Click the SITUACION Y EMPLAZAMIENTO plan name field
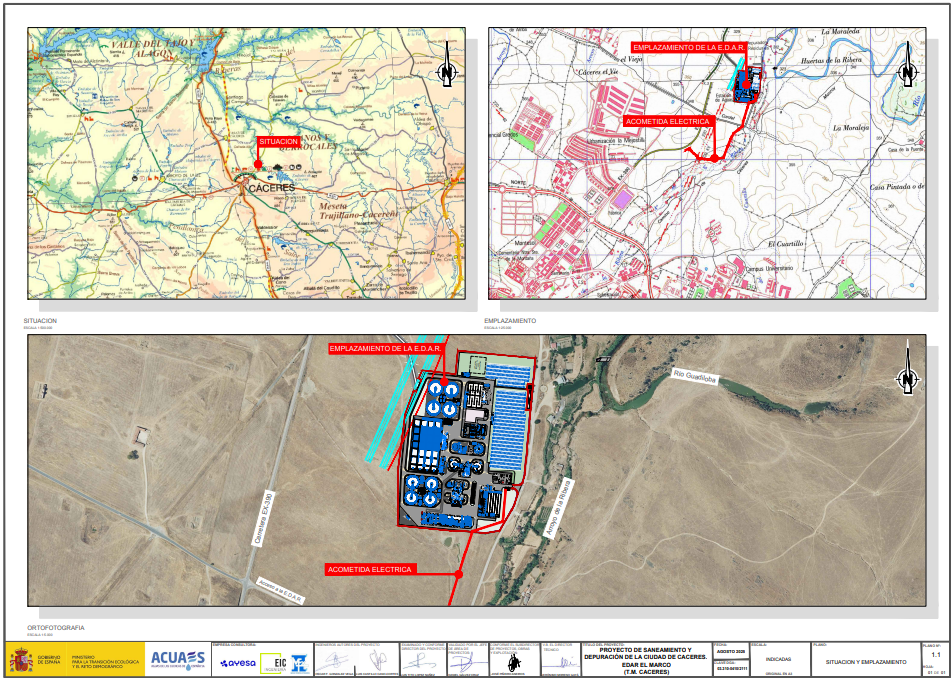This screenshot has height=678, width=952. pos(866,662)
